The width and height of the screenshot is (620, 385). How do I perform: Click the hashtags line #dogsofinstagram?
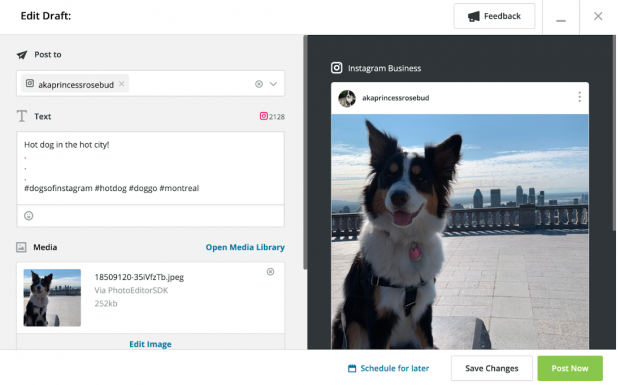112,188
